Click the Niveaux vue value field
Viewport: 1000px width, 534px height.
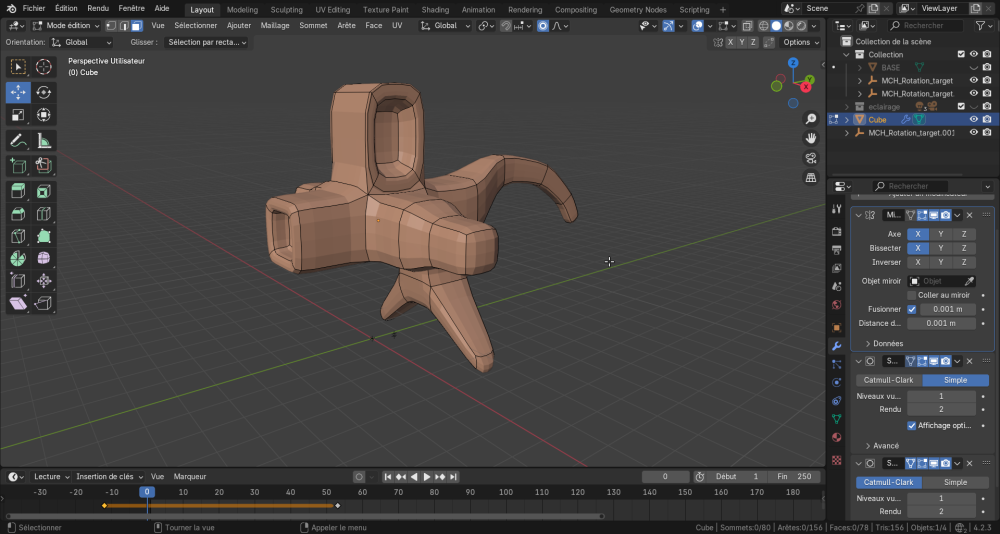coord(940,396)
